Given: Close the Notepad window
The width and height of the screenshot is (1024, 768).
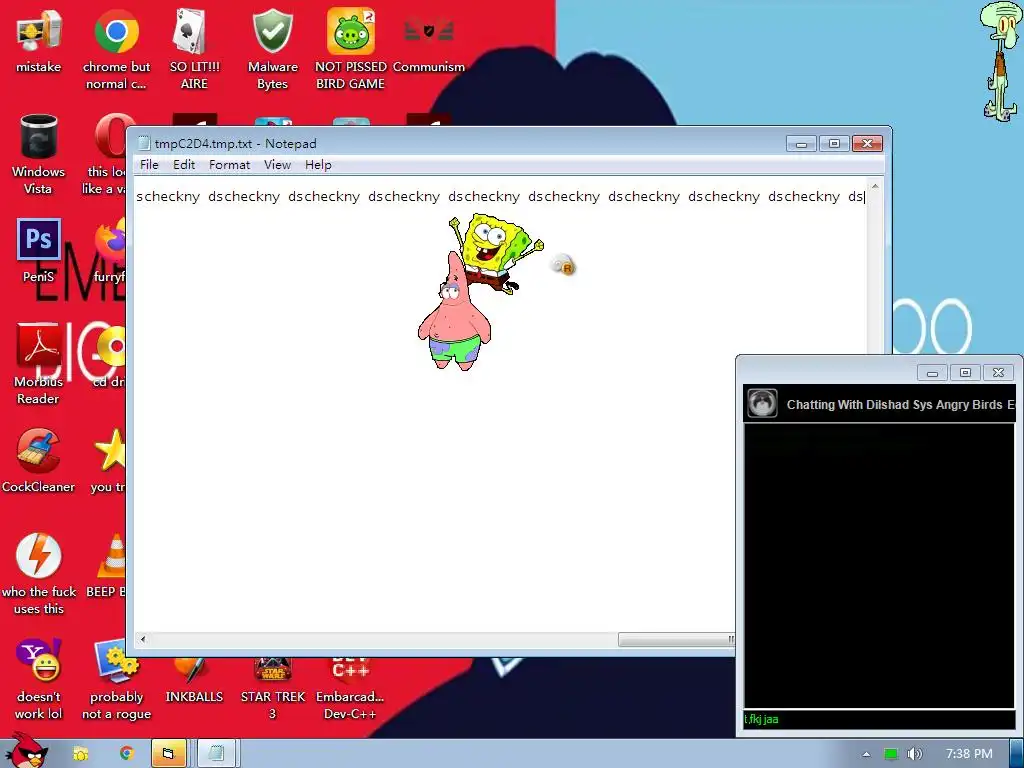Looking at the screenshot, I should [867, 143].
